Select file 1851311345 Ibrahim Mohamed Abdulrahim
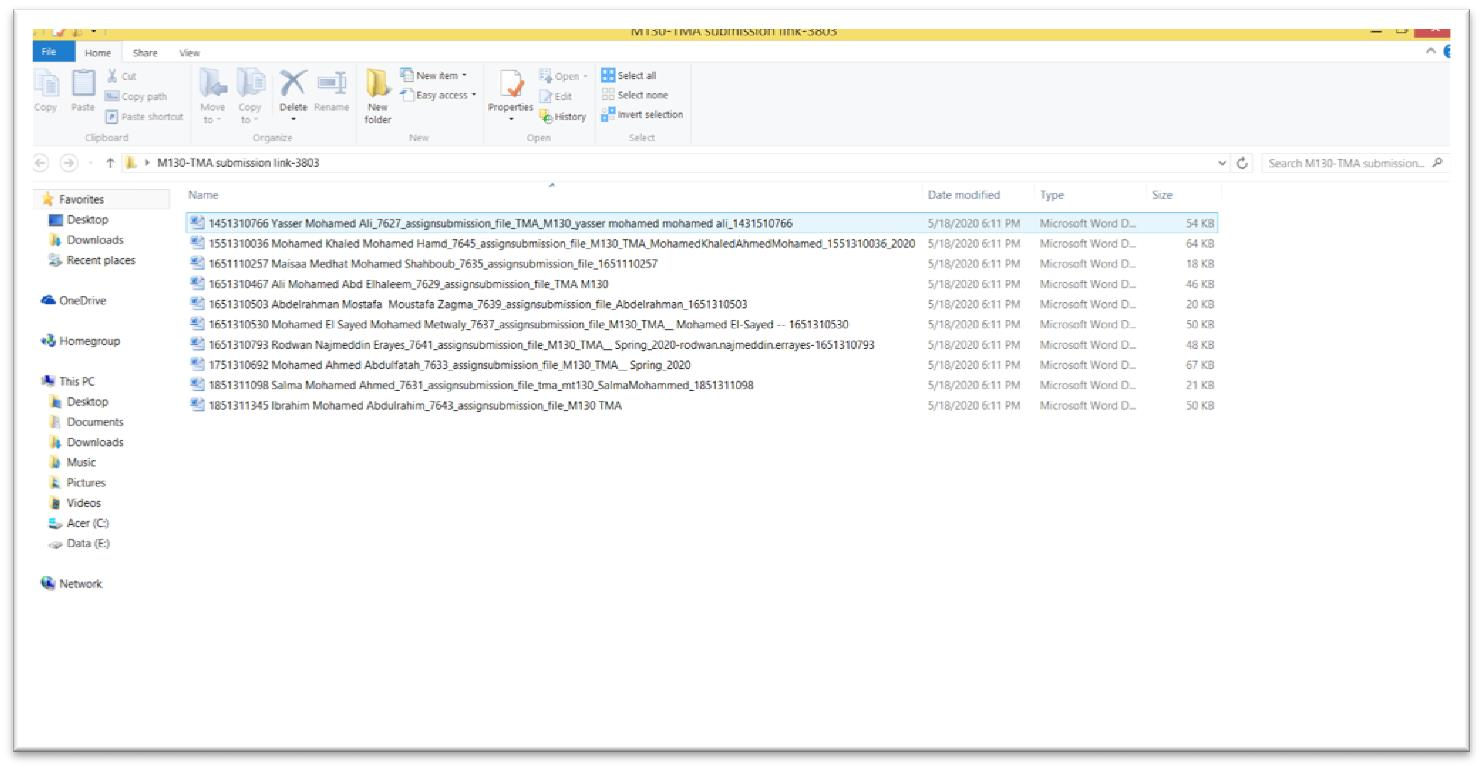Screen dimensions: 1482x768 701,405
